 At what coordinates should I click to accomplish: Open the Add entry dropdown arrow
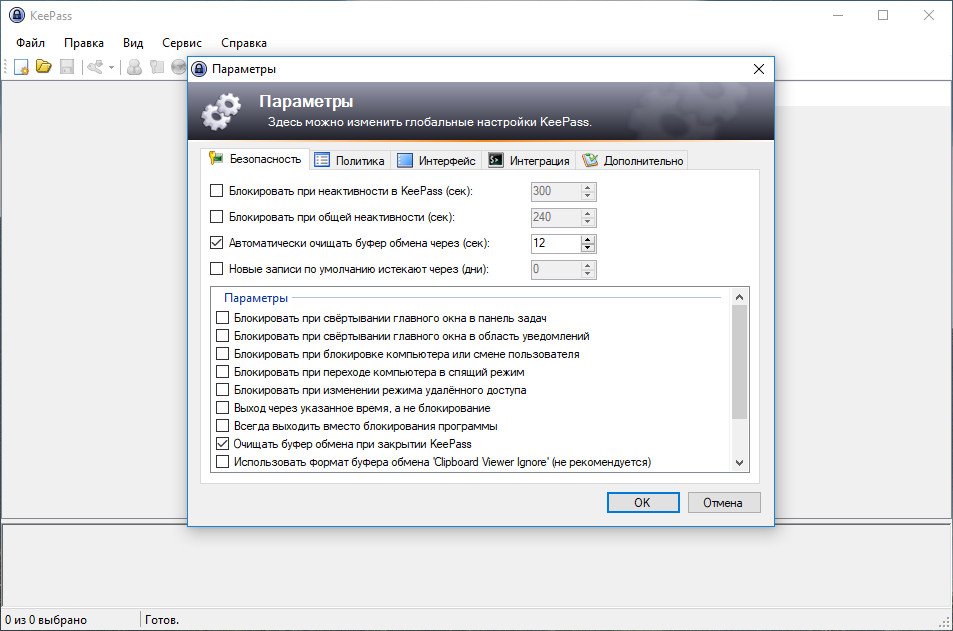coord(111,67)
